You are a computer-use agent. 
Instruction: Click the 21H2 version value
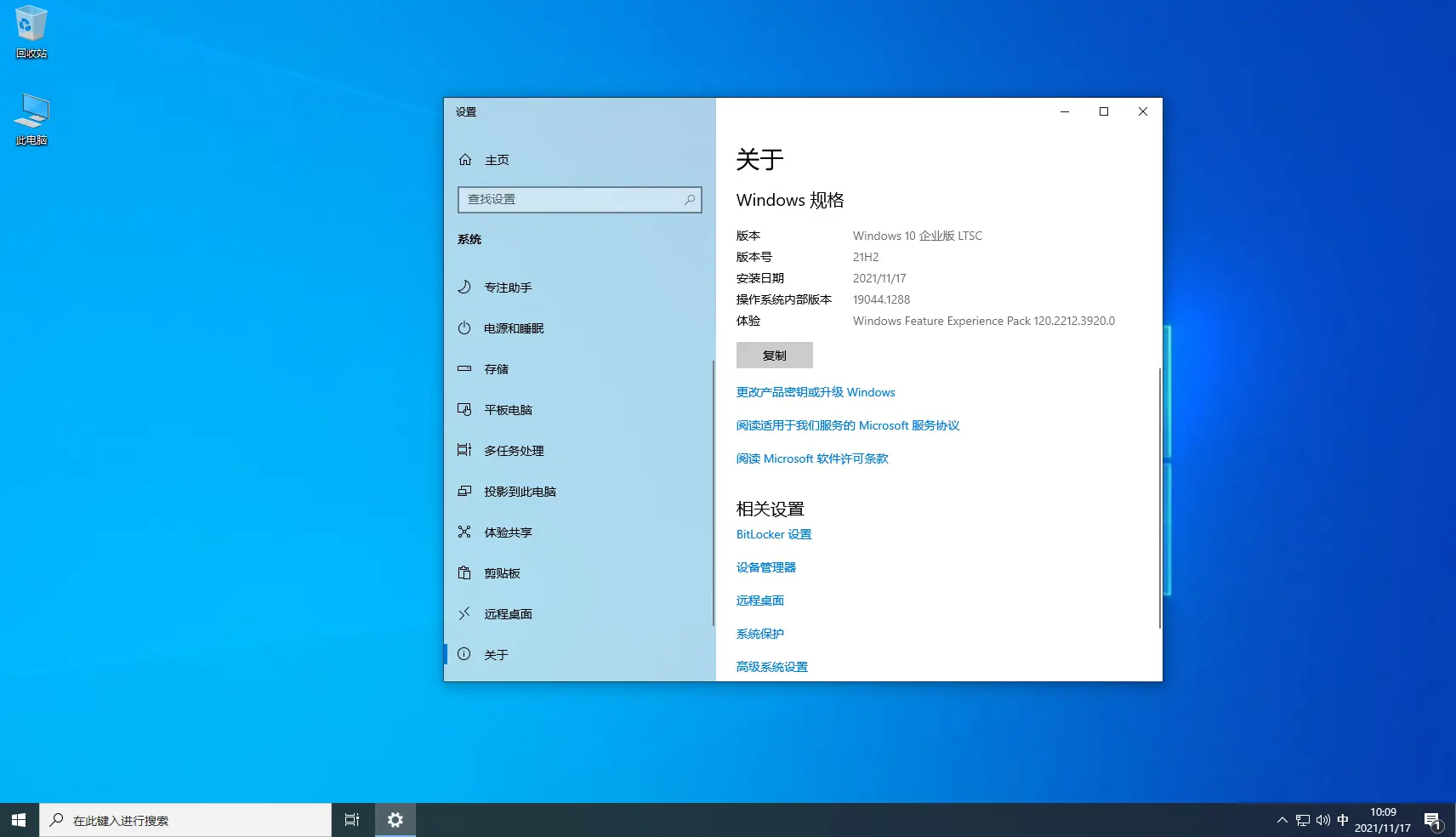(x=866, y=257)
